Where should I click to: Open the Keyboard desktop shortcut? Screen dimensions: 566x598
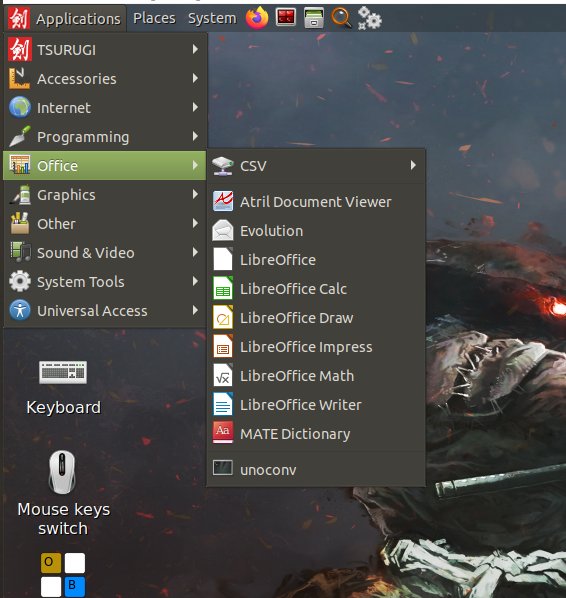[63, 387]
